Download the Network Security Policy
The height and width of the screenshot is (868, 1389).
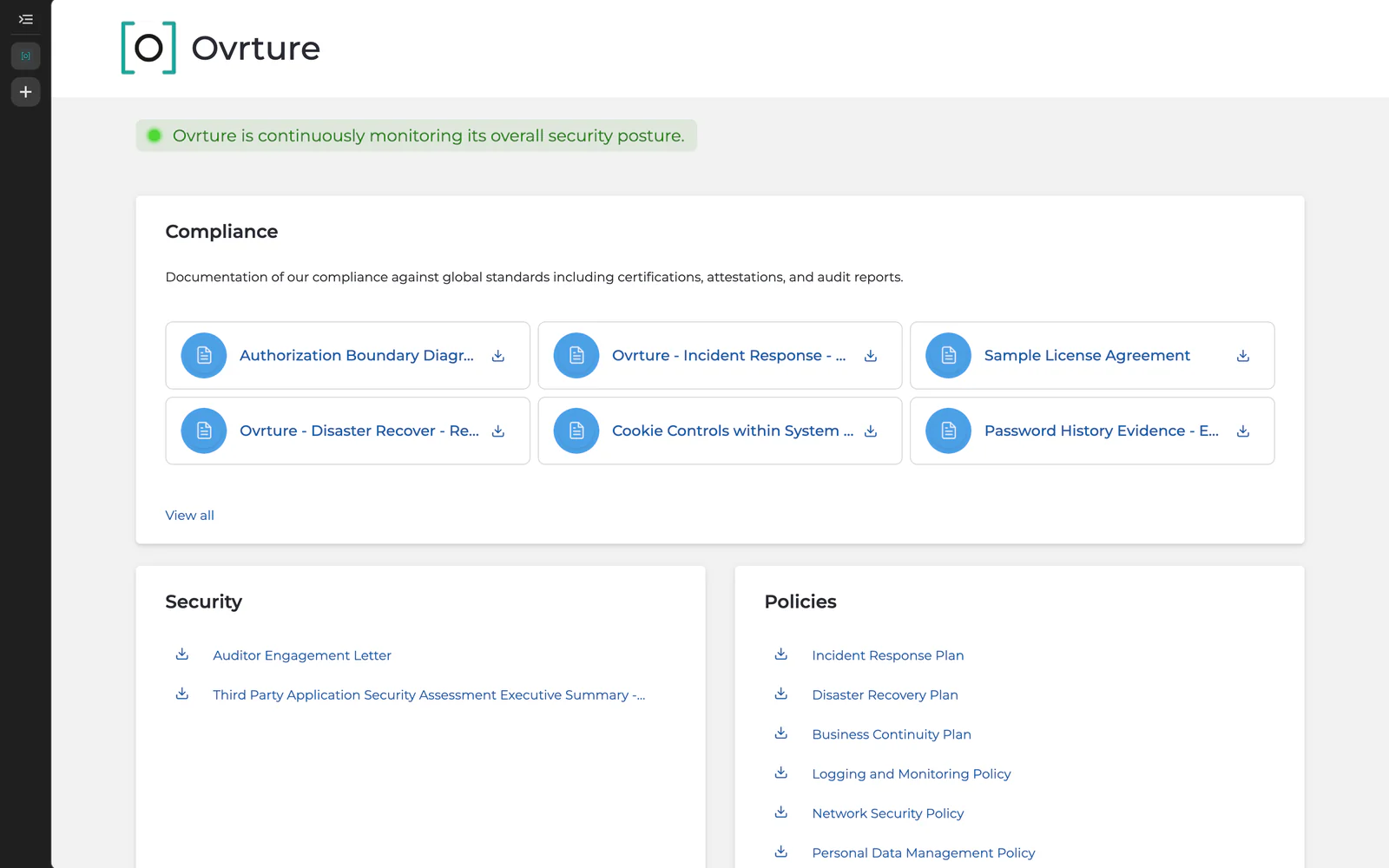point(781,812)
